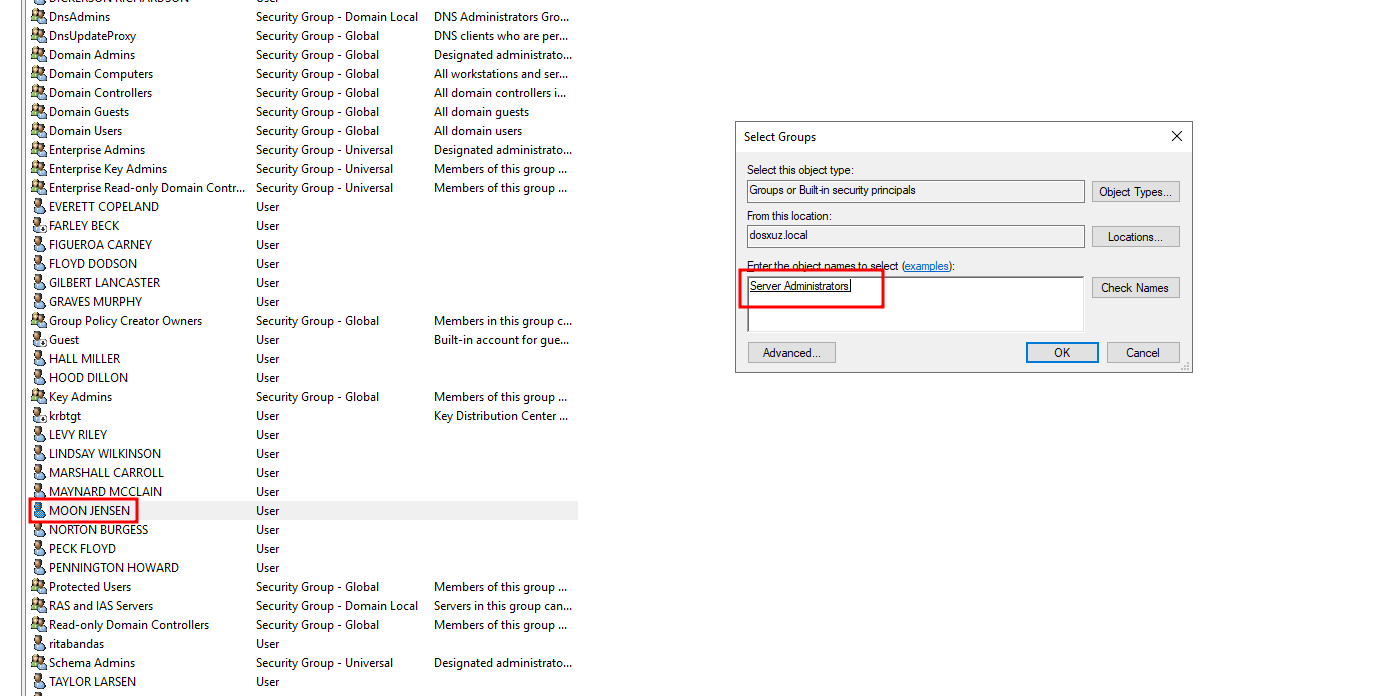
Task: Cancel the Select Groups dialog
Action: coord(1142,353)
